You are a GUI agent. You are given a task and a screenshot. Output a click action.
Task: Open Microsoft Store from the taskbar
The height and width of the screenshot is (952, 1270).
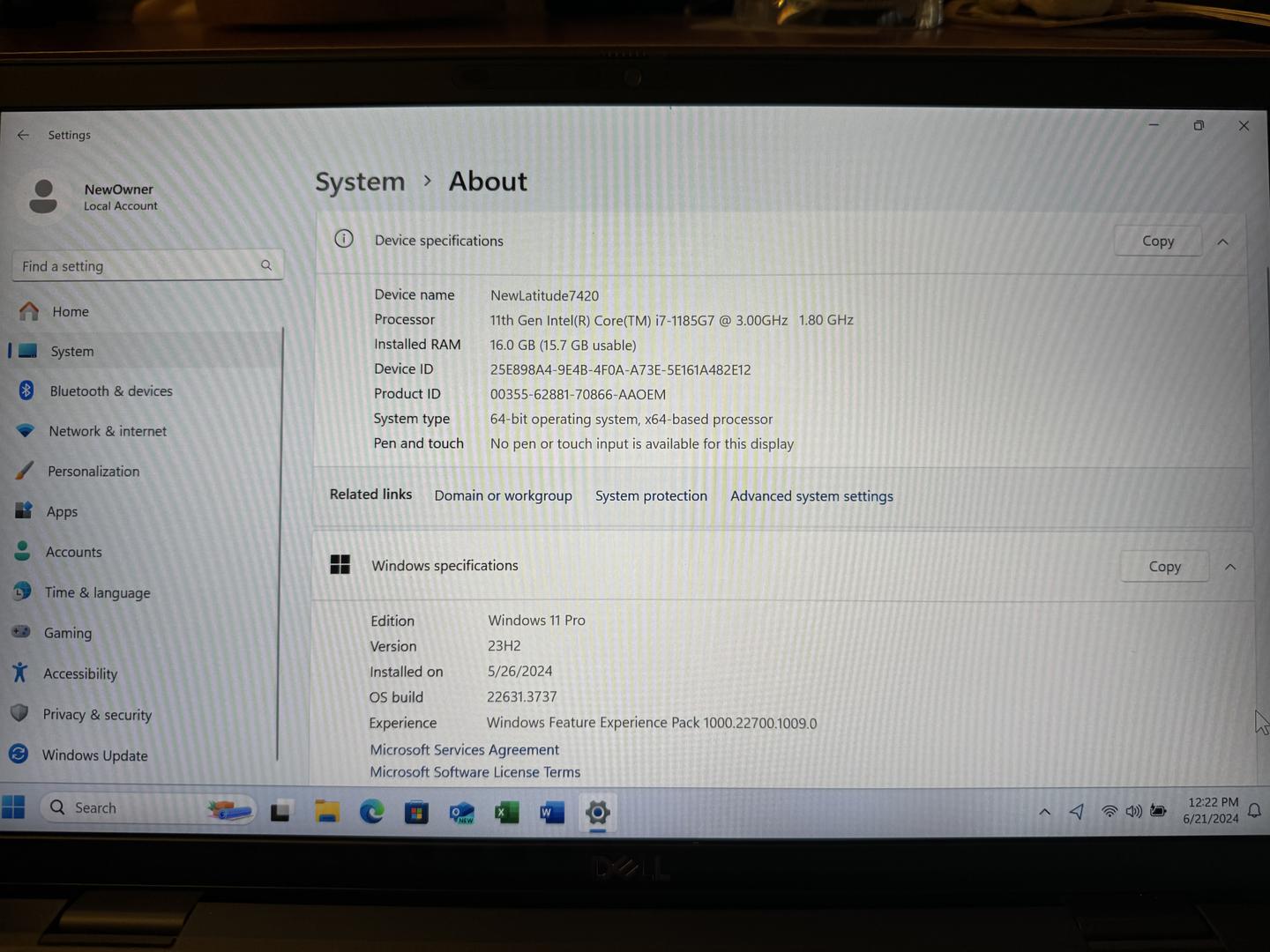(x=416, y=812)
